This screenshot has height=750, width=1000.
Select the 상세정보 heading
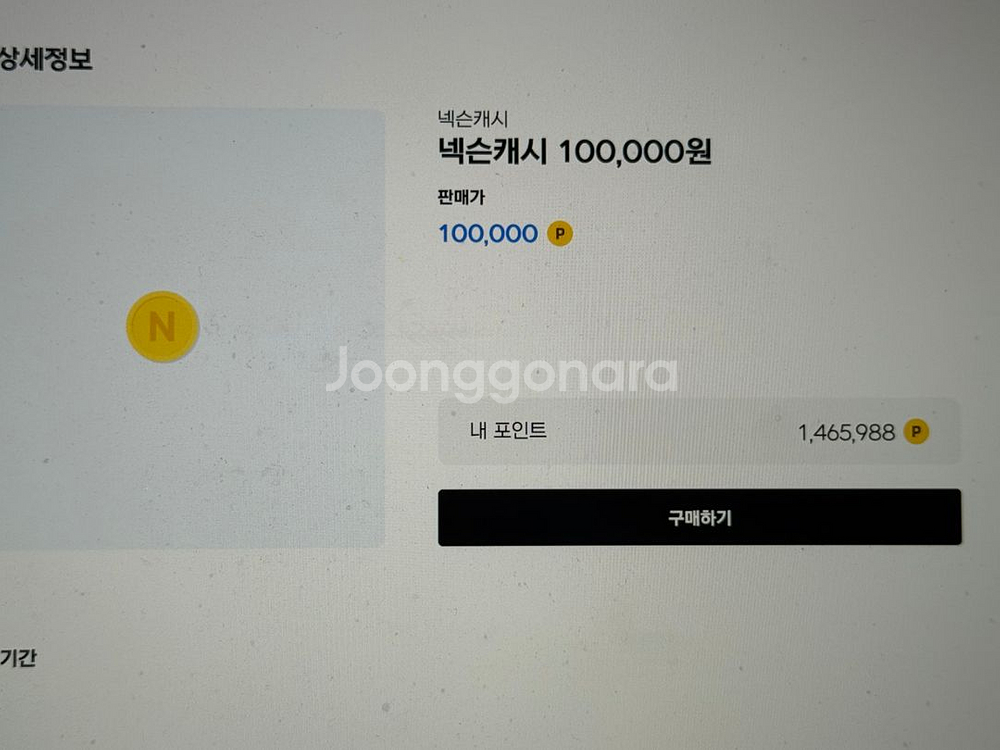point(46,59)
